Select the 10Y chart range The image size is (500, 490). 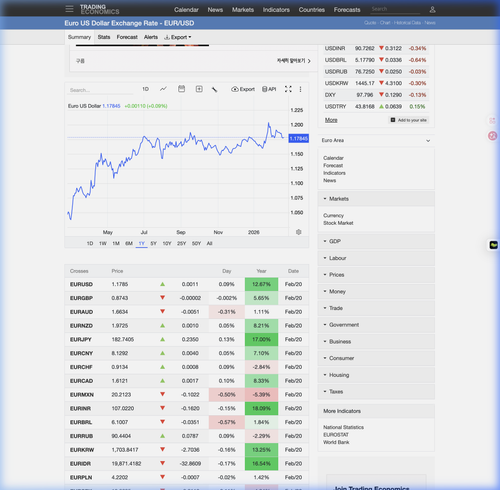coord(167,243)
